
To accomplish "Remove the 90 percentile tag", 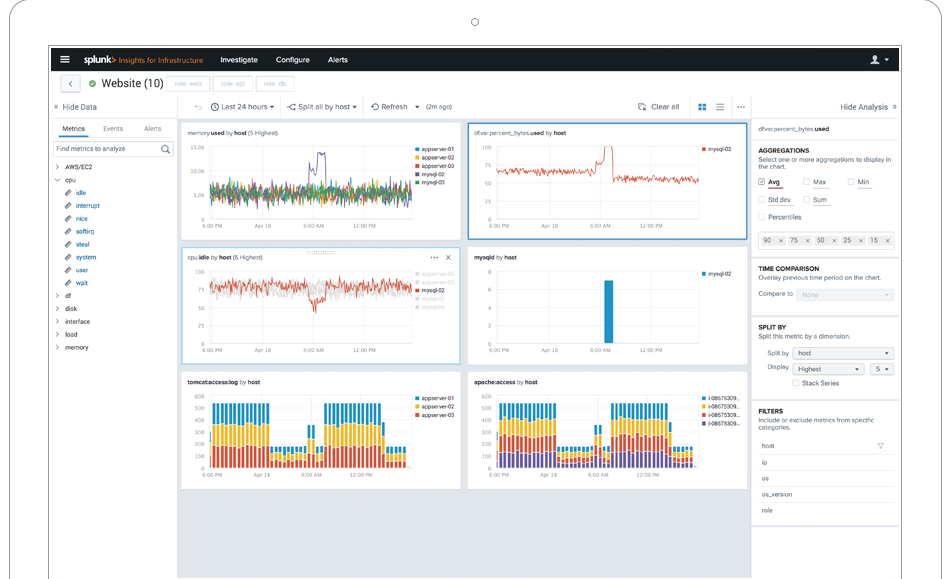I will [x=780, y=241].
